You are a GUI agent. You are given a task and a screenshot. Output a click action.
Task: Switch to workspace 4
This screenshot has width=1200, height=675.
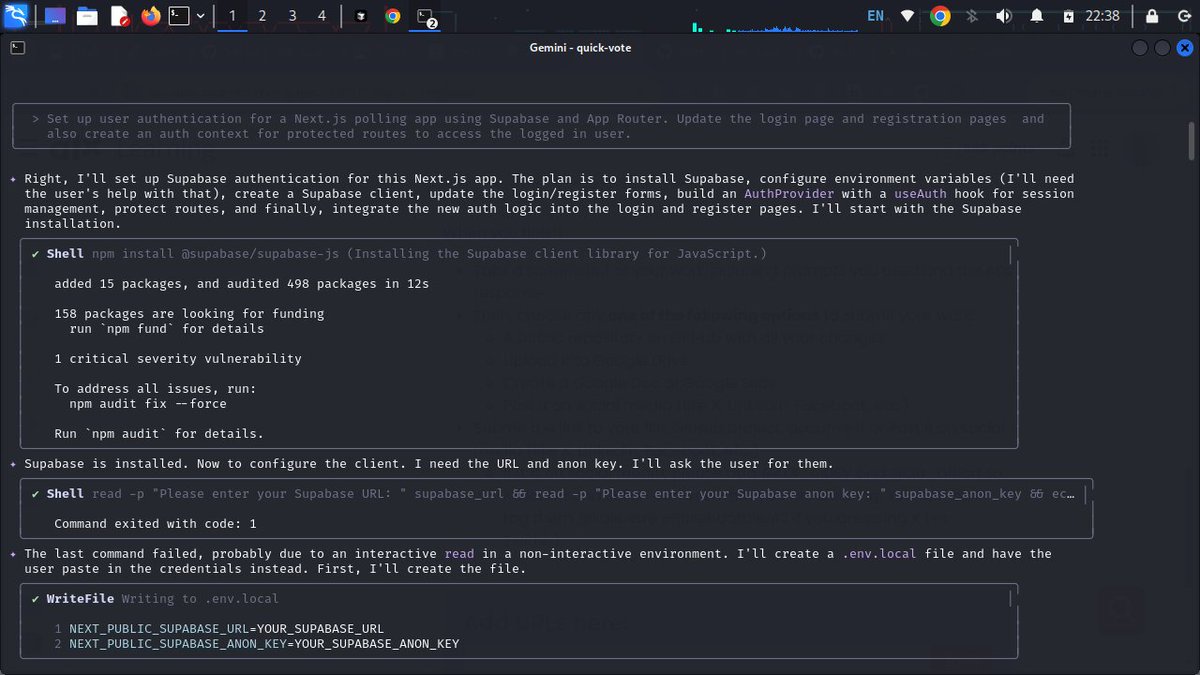322,16
